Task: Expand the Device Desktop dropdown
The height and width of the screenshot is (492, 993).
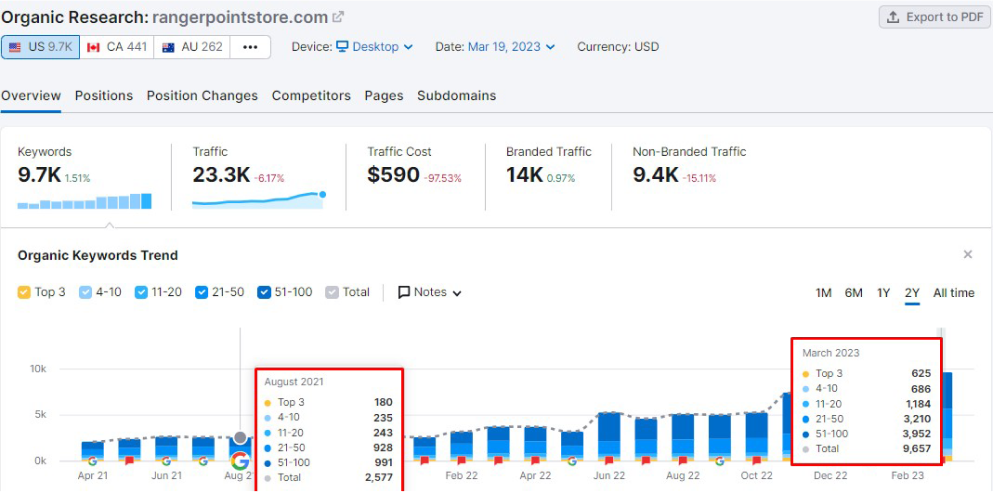Action: (374, 47)
